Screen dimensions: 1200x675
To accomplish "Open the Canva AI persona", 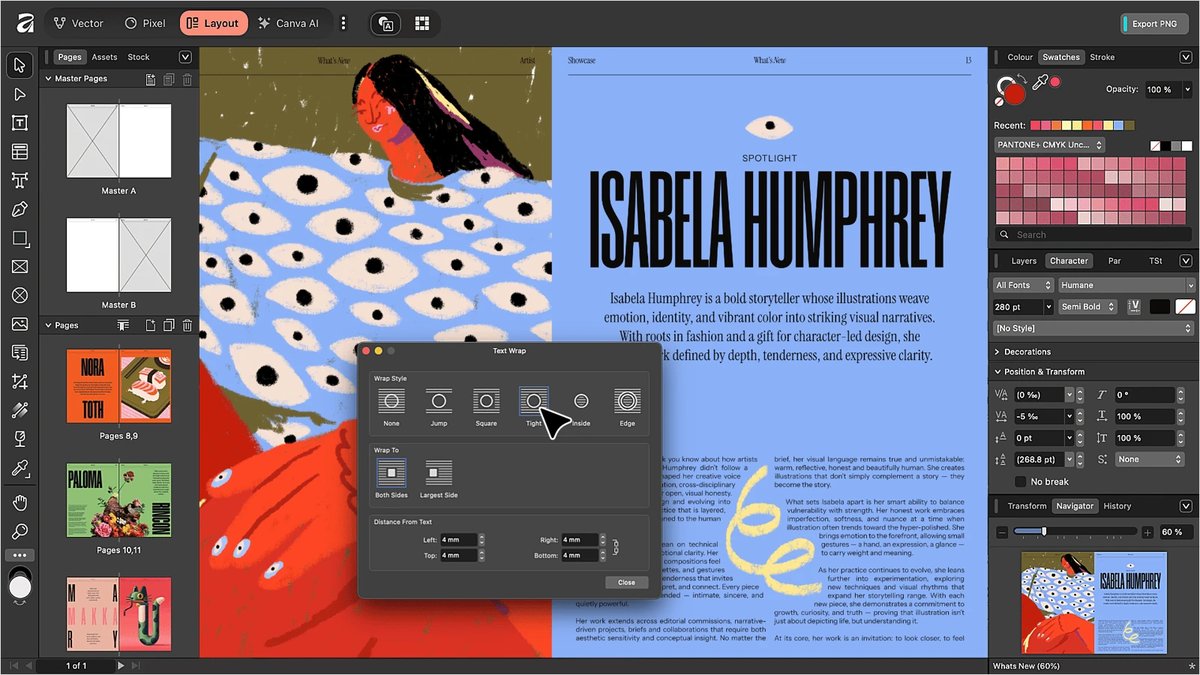I will click(x=288, y=23).
